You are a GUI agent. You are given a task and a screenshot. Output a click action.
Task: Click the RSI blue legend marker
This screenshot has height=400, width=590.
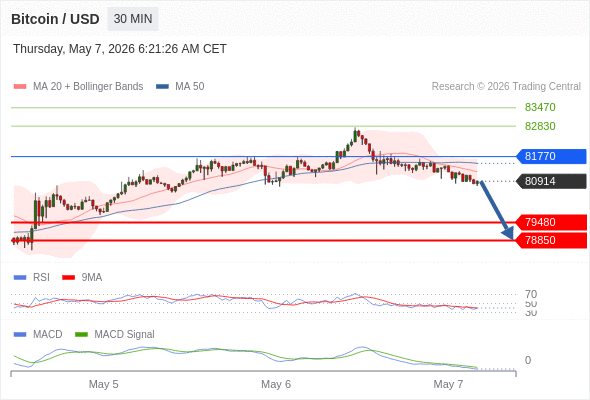point(20,278)
